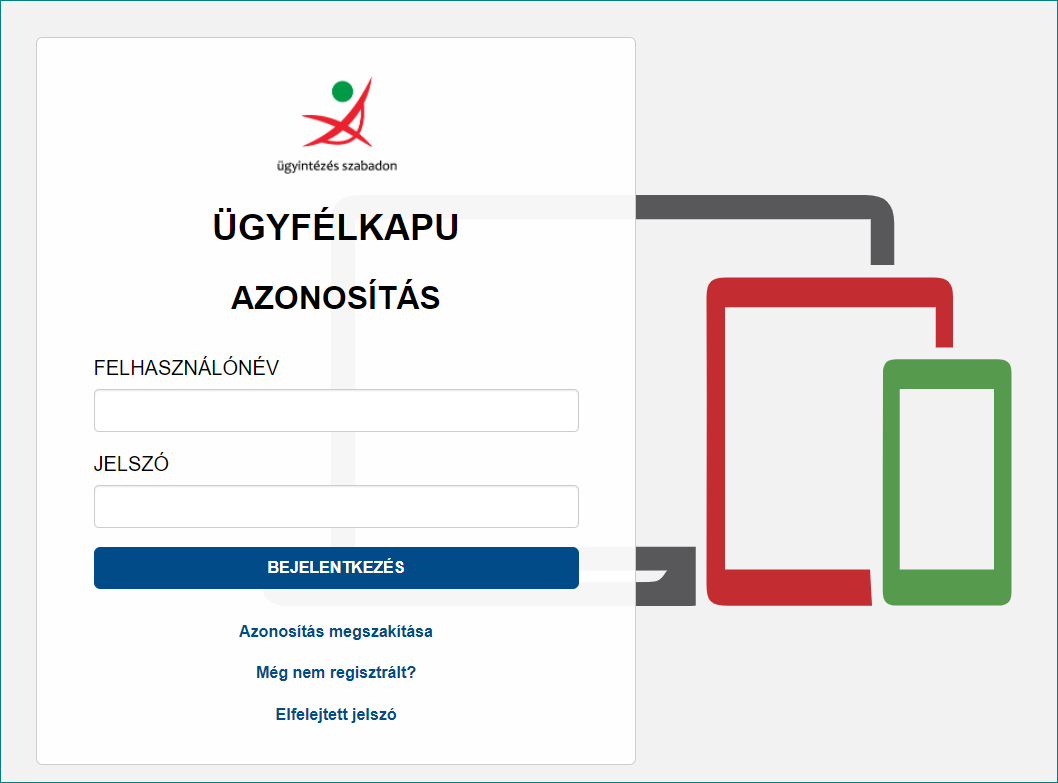Open the 'Még nem regisztrált?' link
The image size is (1058, 783).
pyautogui.click(x=336, y=672)
